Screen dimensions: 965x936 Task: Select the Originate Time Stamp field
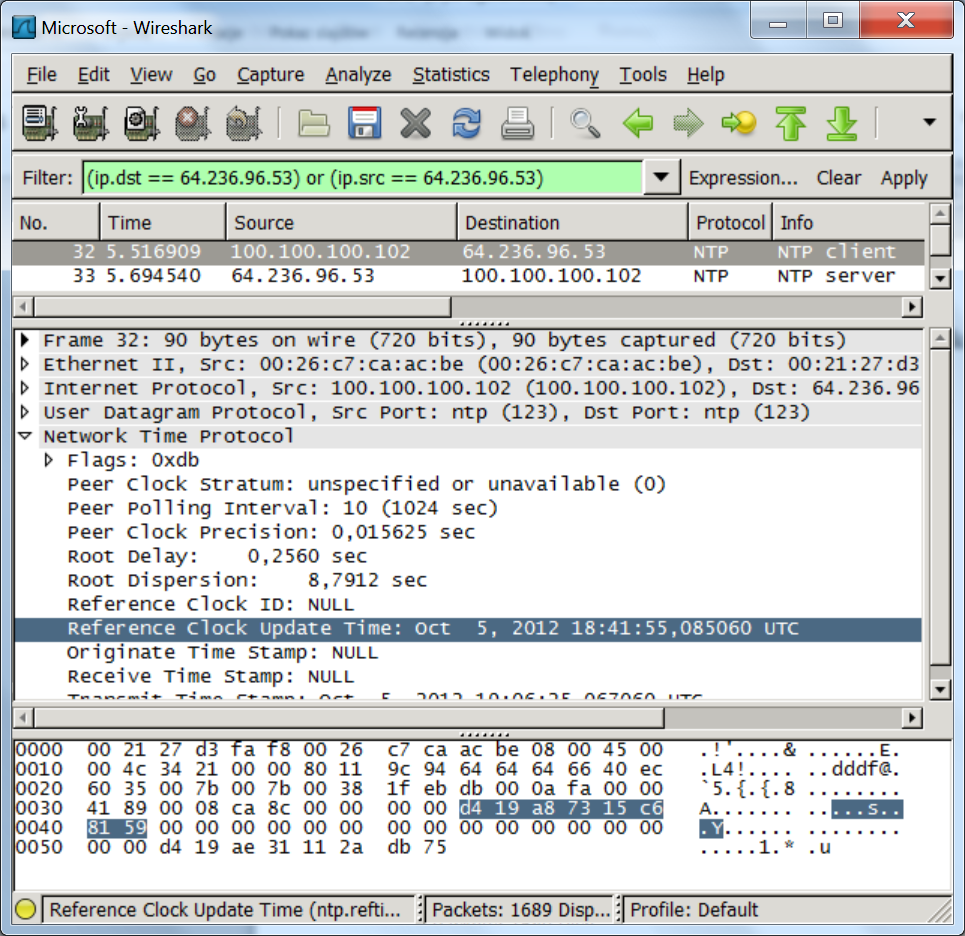[222, 653]
